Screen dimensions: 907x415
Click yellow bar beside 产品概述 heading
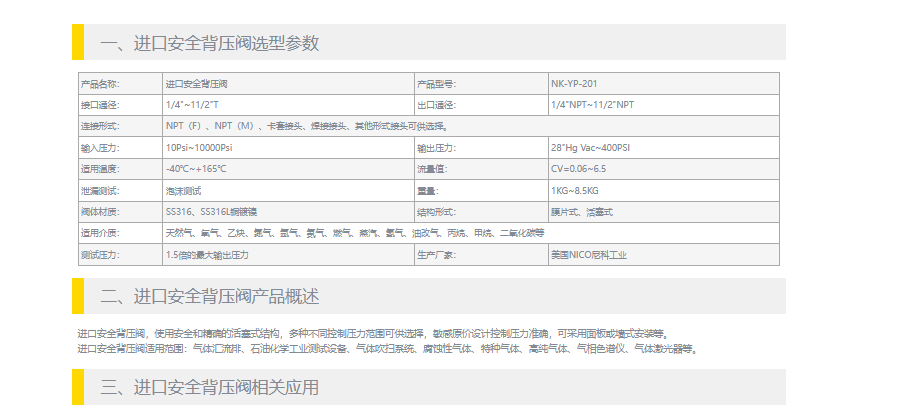78,296
